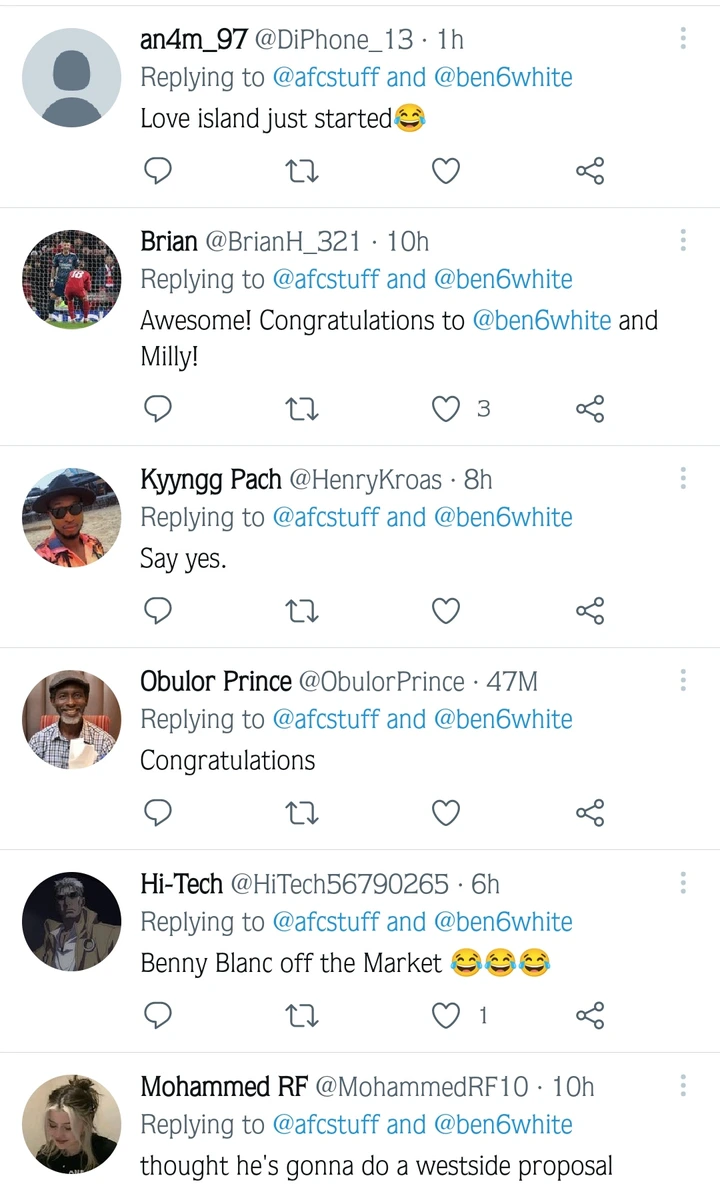Share Hi-Tech's Benny Blanc tweet
The height and width of the screenshot is (1198, 720).
click(x=590, y=1016)
